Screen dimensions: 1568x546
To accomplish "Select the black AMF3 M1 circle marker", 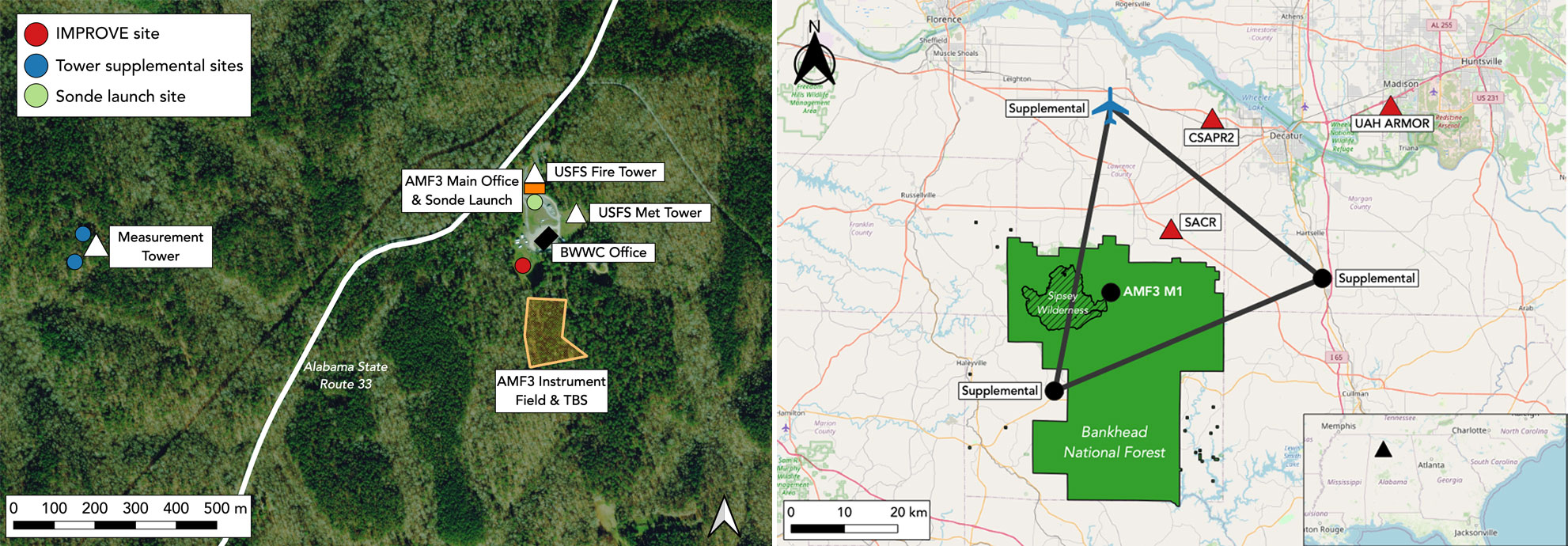I will coord(1111,291).
